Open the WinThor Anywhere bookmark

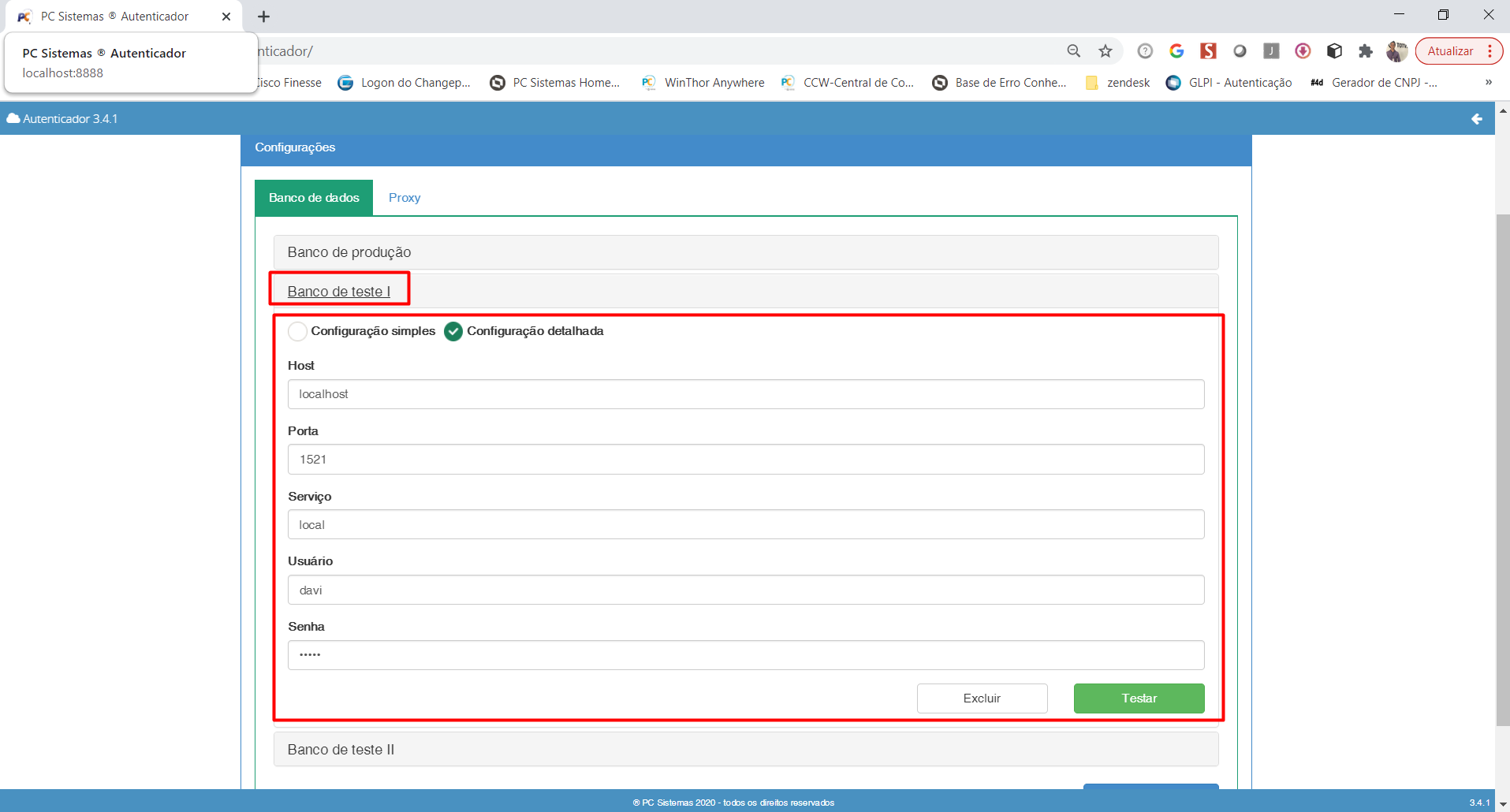pos(703,83)
